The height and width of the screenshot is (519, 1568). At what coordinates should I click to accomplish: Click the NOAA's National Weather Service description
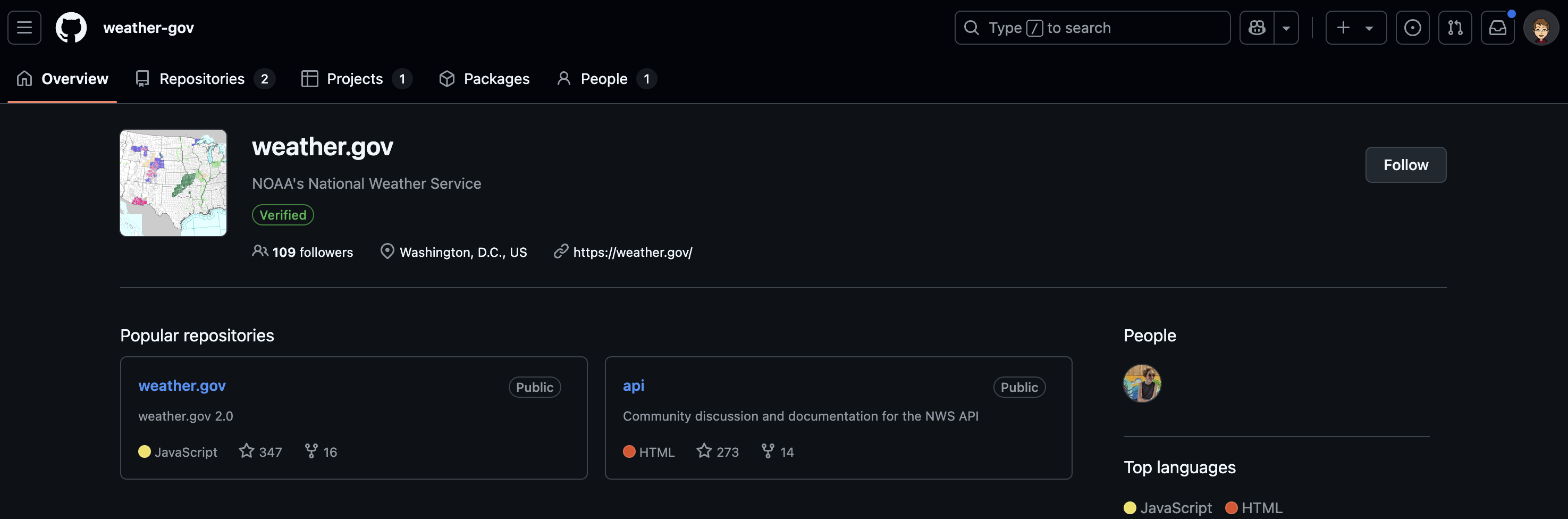366,183
